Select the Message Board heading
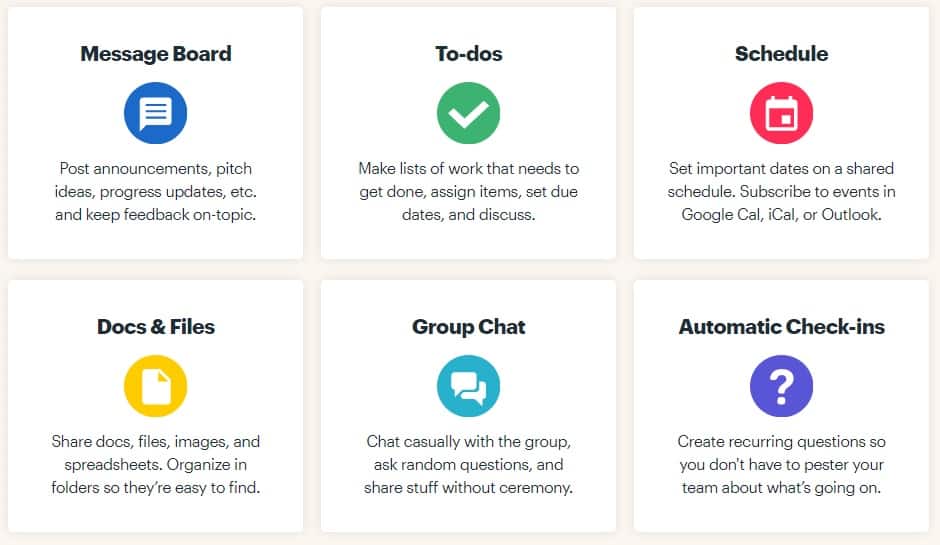The height and width of the screenshot is (545, 940). [156, 54]
